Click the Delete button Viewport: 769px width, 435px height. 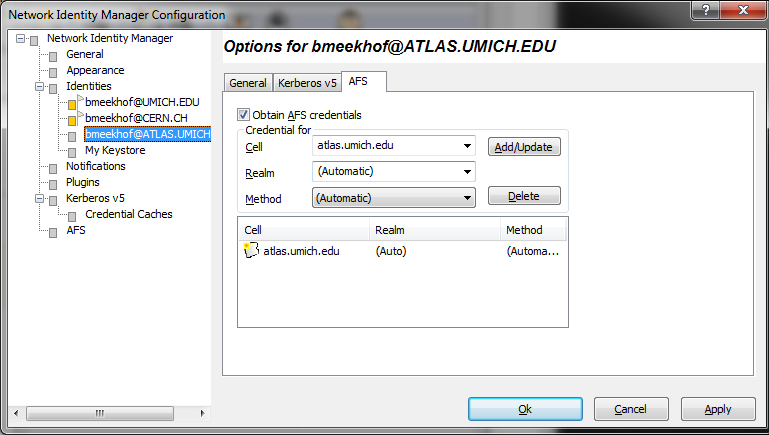(524, 196)
